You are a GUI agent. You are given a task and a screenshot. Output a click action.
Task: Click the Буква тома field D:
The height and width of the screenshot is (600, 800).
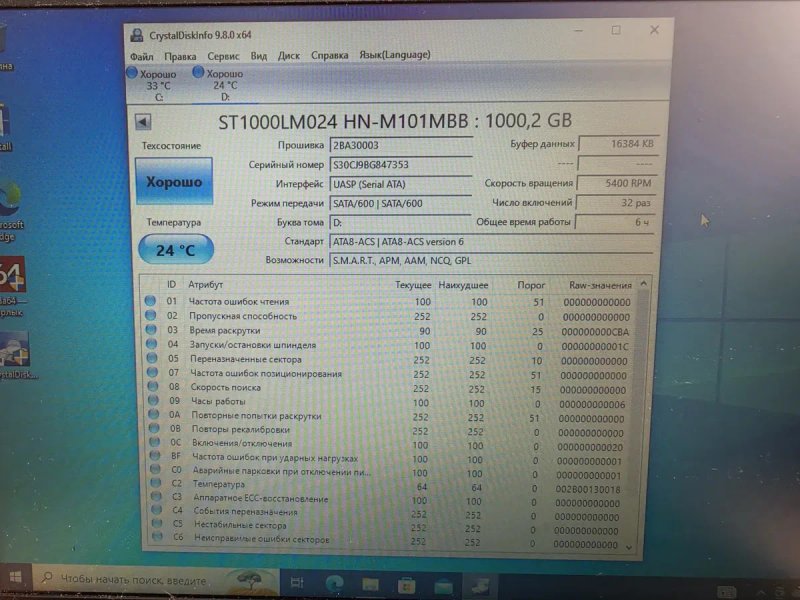click(x=401, y=222)
